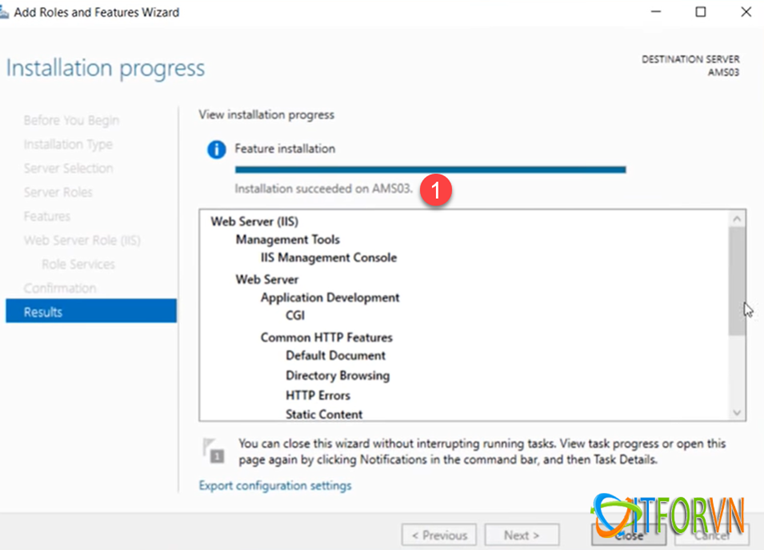
Task: Maximize the wizard window
Action: (x=701, y=12)
